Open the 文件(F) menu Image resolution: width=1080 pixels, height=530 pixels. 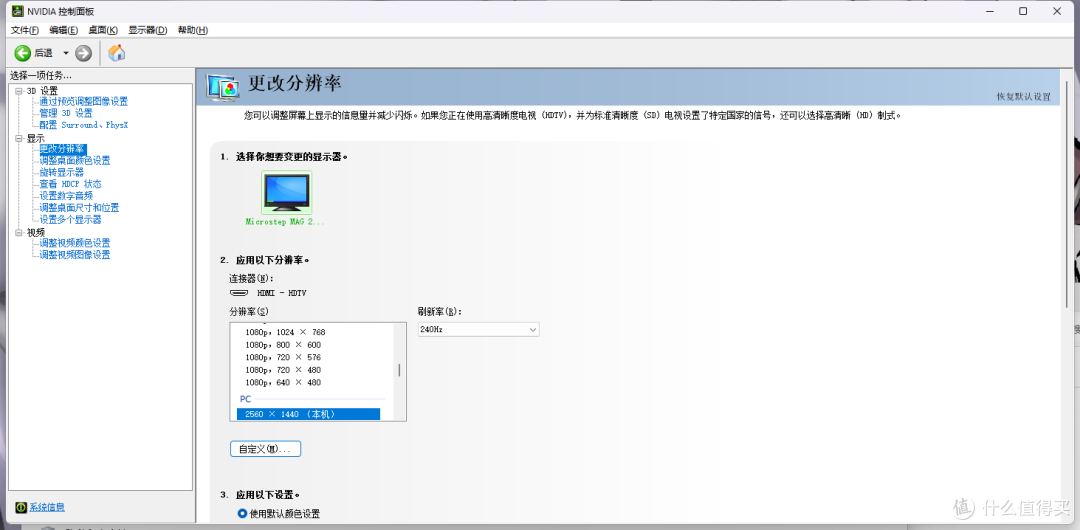tap(25, 30)
